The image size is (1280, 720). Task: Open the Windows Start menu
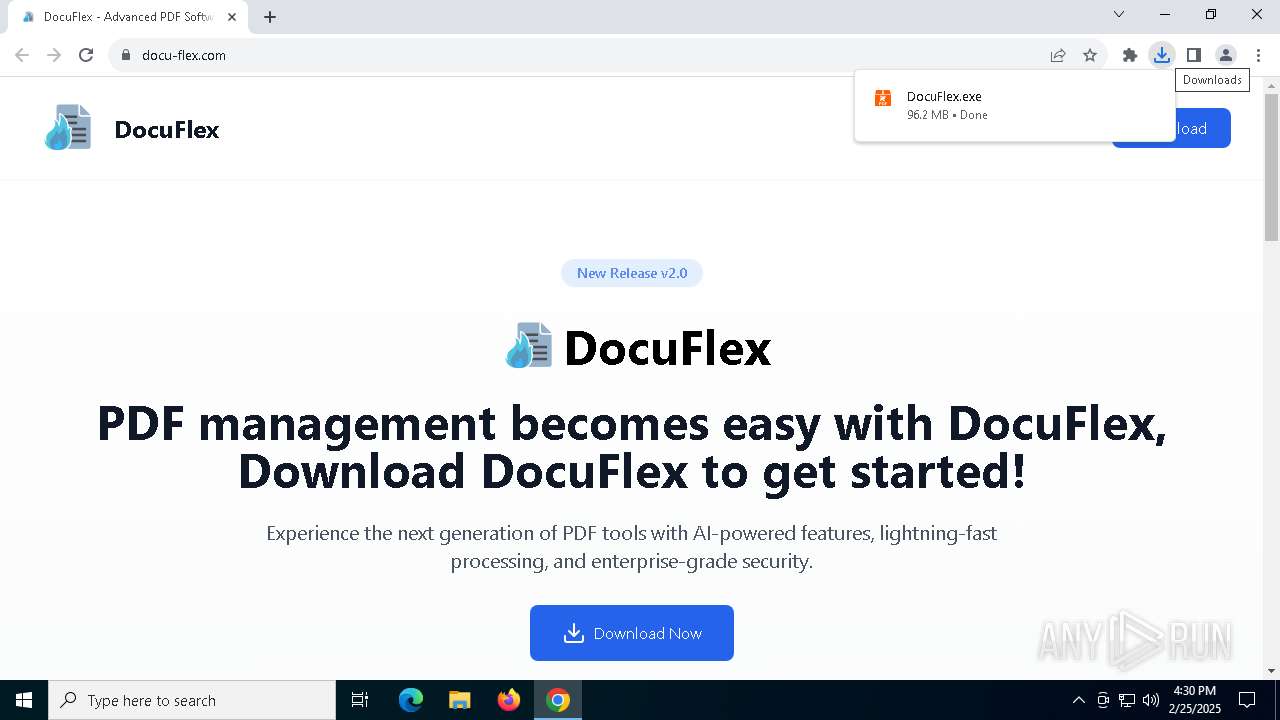tap(24, 700)
